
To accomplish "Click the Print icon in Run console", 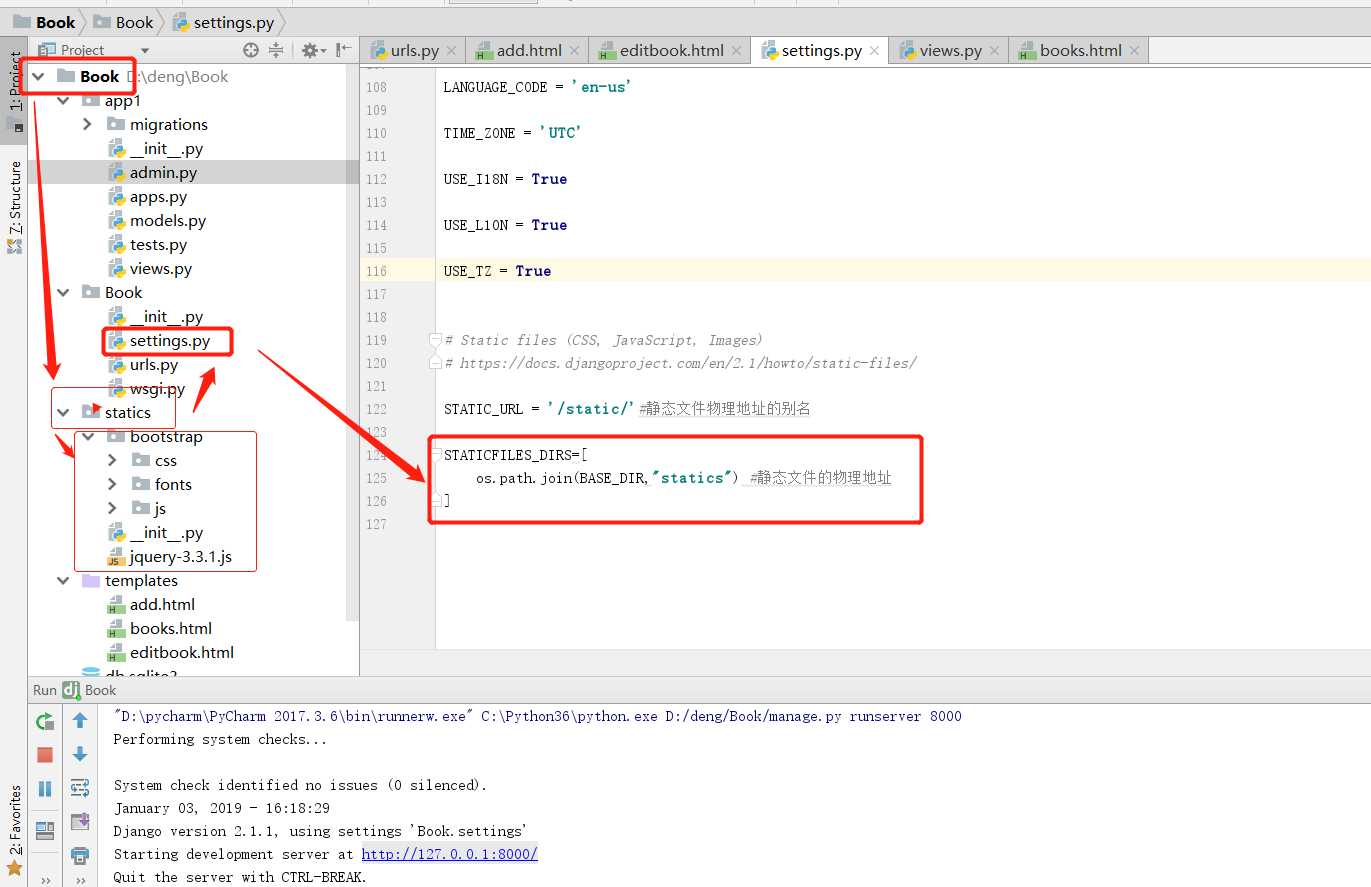I will (80, 856).
